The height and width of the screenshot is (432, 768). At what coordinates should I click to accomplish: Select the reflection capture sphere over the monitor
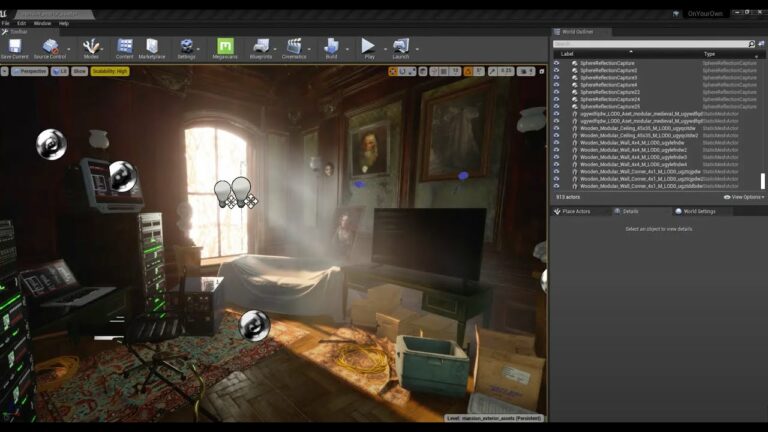coord(122,176)
